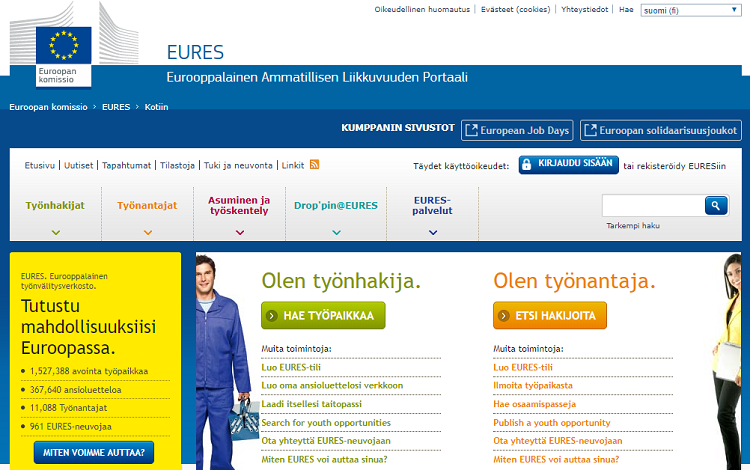Click into the search text field

coord(652,205)
